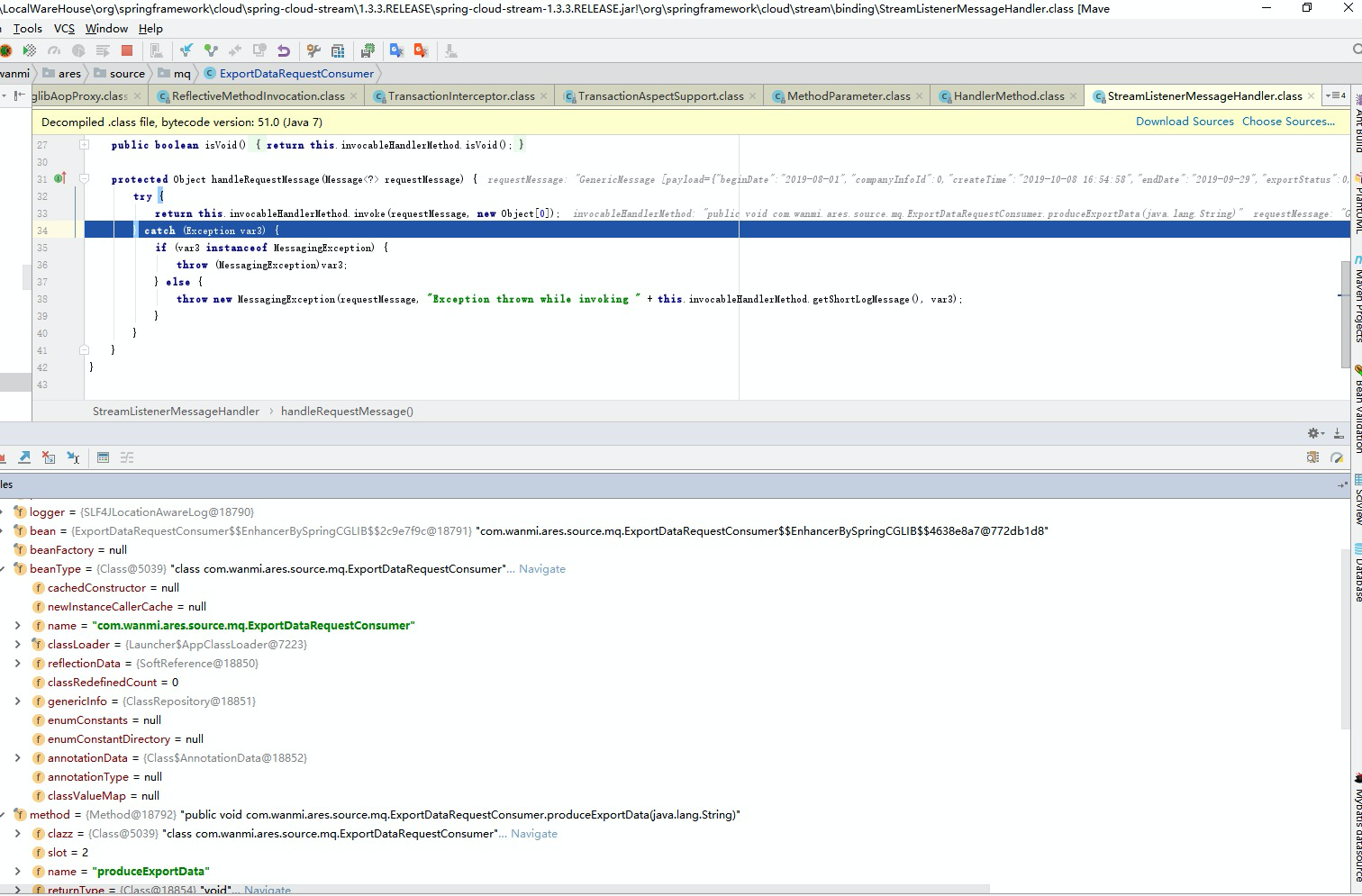Click the mq folder breadcrumb
The width and height of the screenshot is (1362, 896).
click(x=174, y=74)
